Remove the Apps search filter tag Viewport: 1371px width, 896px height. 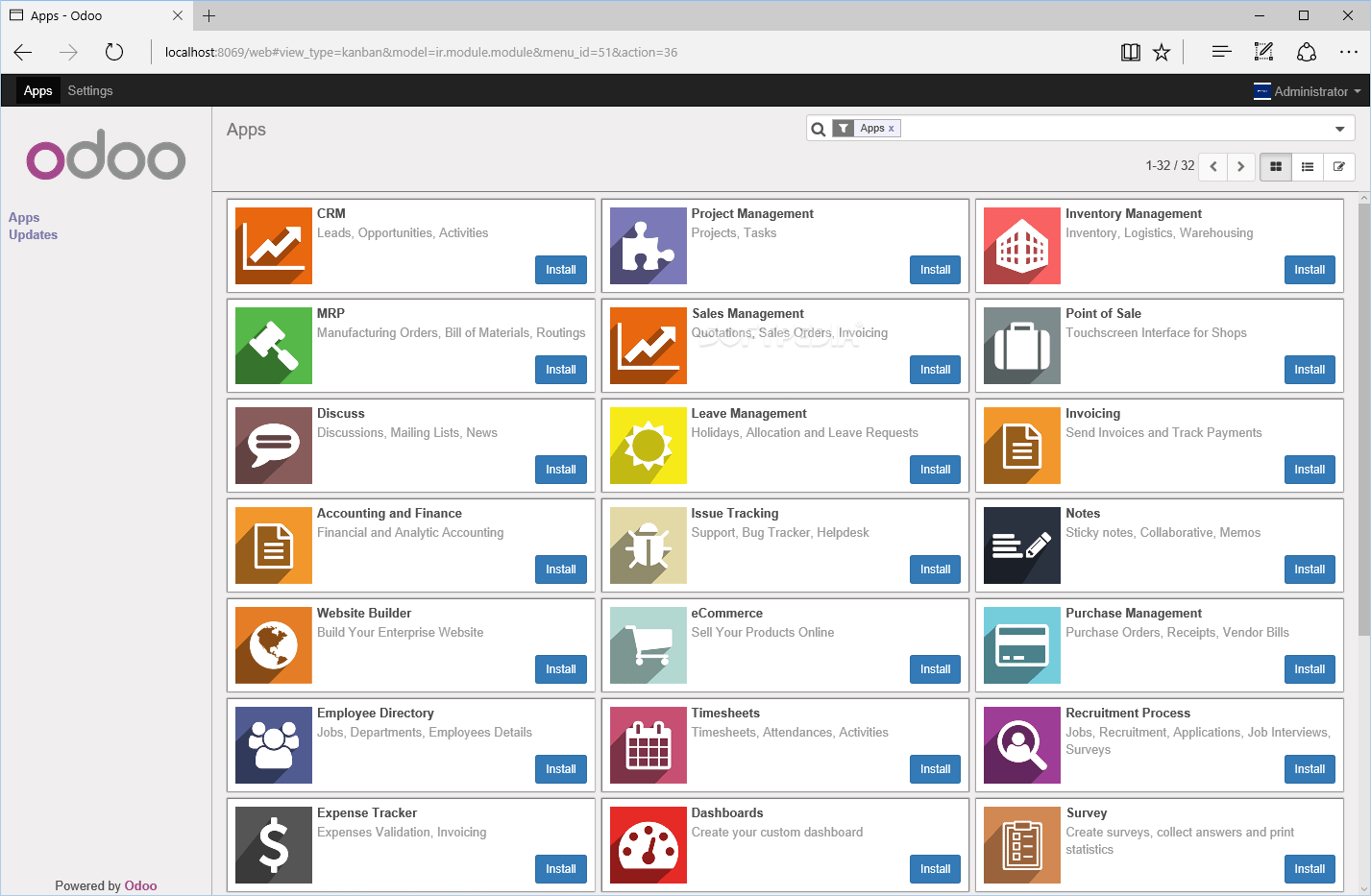(892, 128)
